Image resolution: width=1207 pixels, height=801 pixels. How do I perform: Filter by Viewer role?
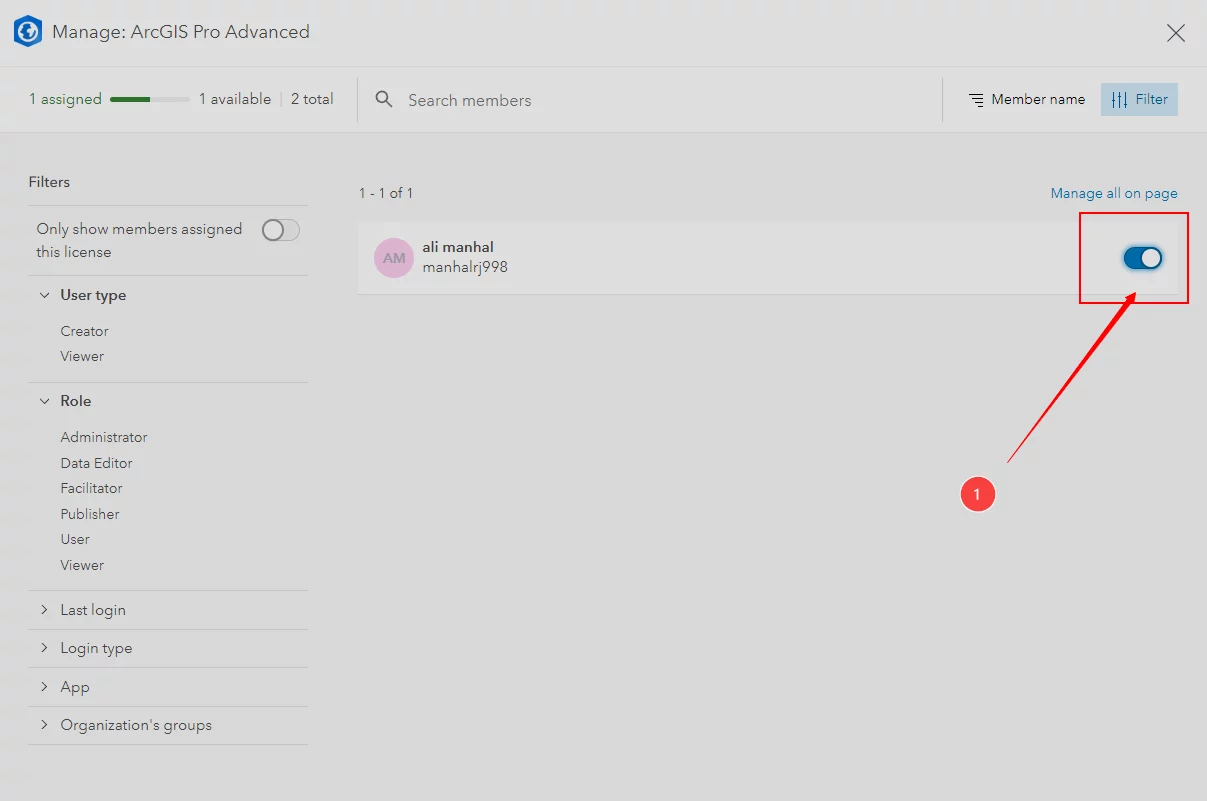pyautogui.click(x=82, y=565)
